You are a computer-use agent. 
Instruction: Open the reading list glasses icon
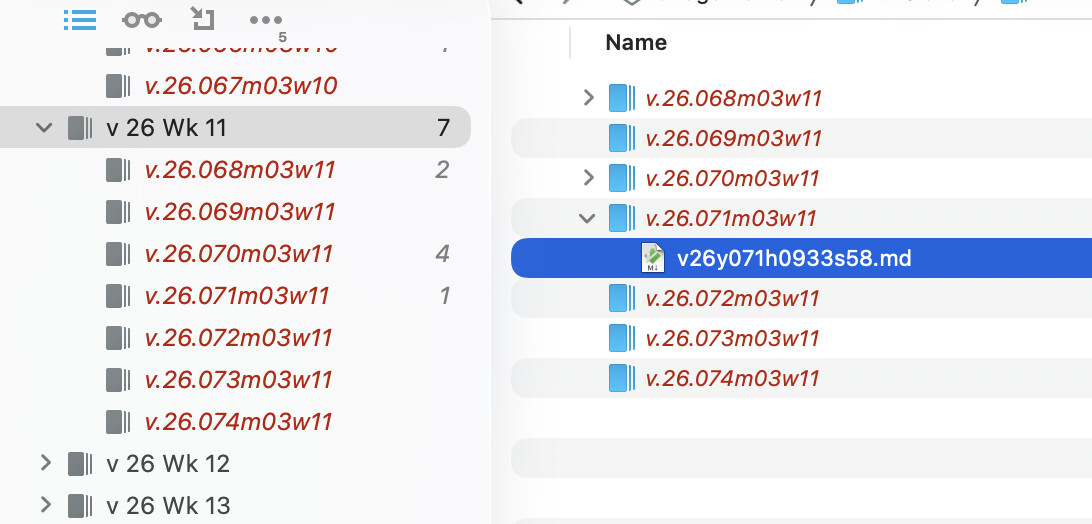(x=141, y=20)
